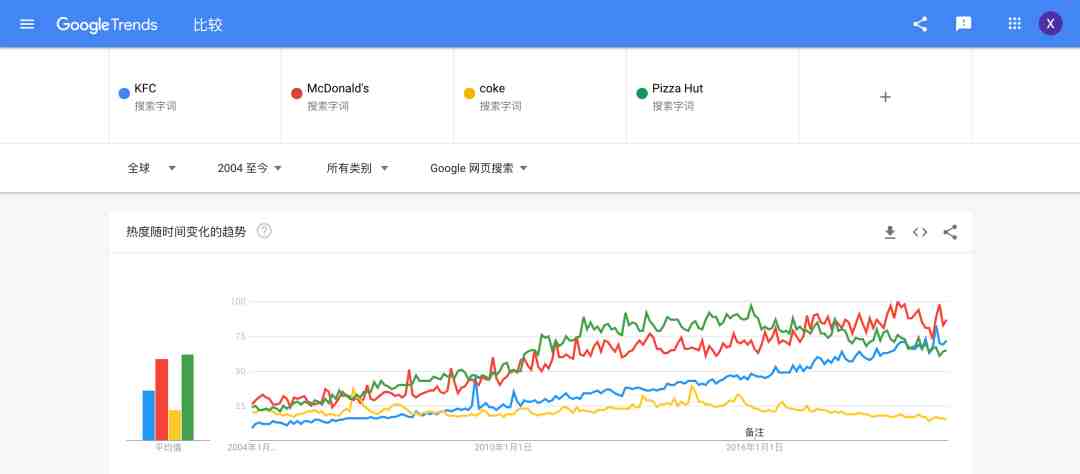The height and width of the screenshot is (474, 1080).
Task: Expand the 所有类别 category dropdown
Action: [357, 168]
